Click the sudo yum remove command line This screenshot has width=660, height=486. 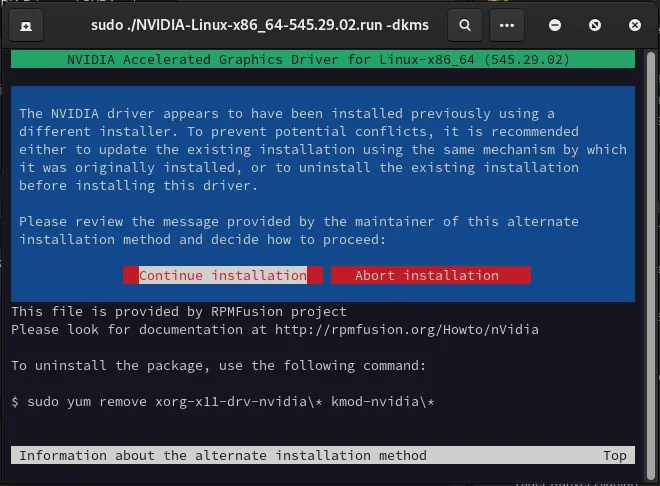click(x=223, y=402)
